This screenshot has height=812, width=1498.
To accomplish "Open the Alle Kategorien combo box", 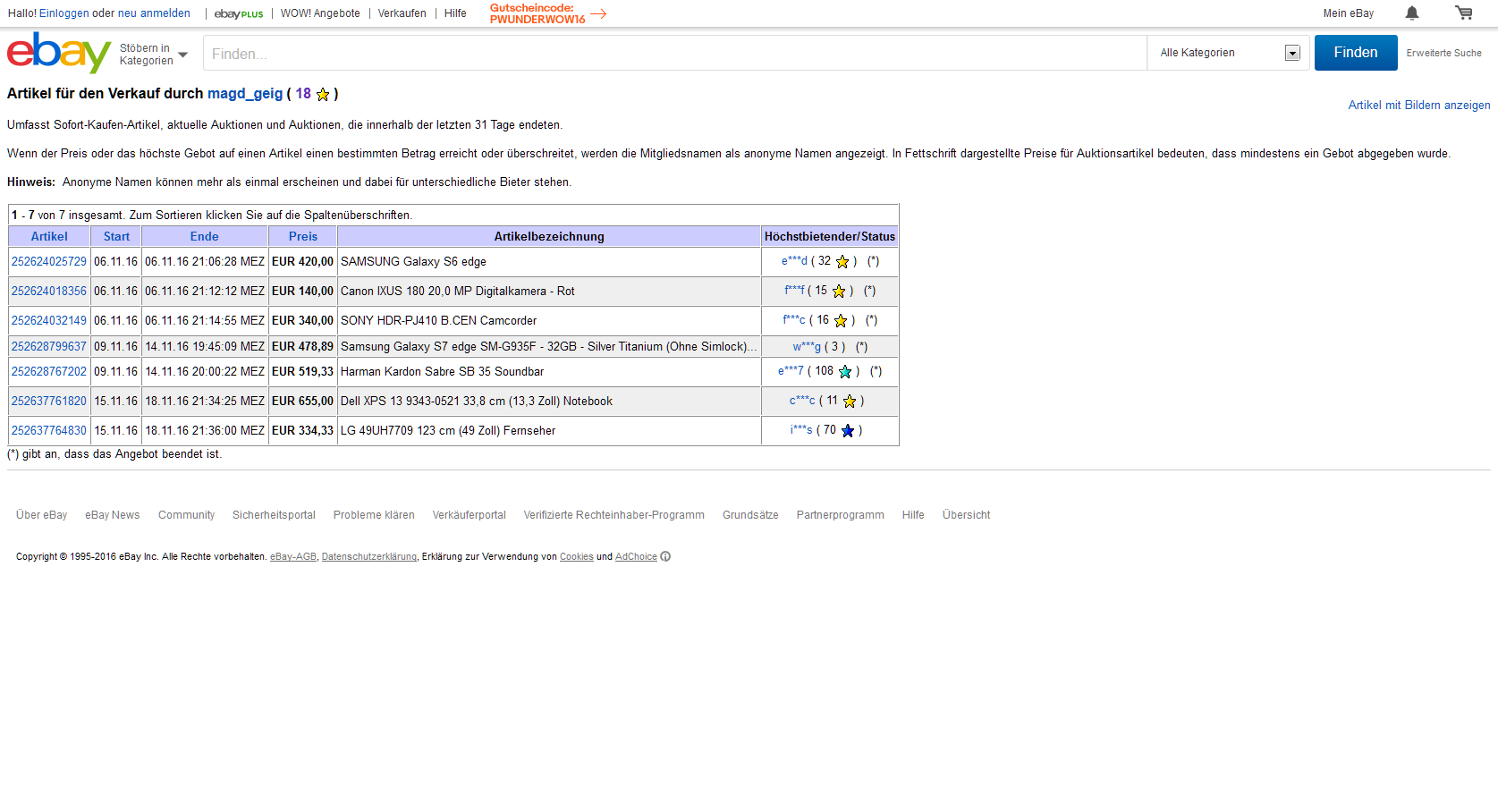I will (1230, 53).
